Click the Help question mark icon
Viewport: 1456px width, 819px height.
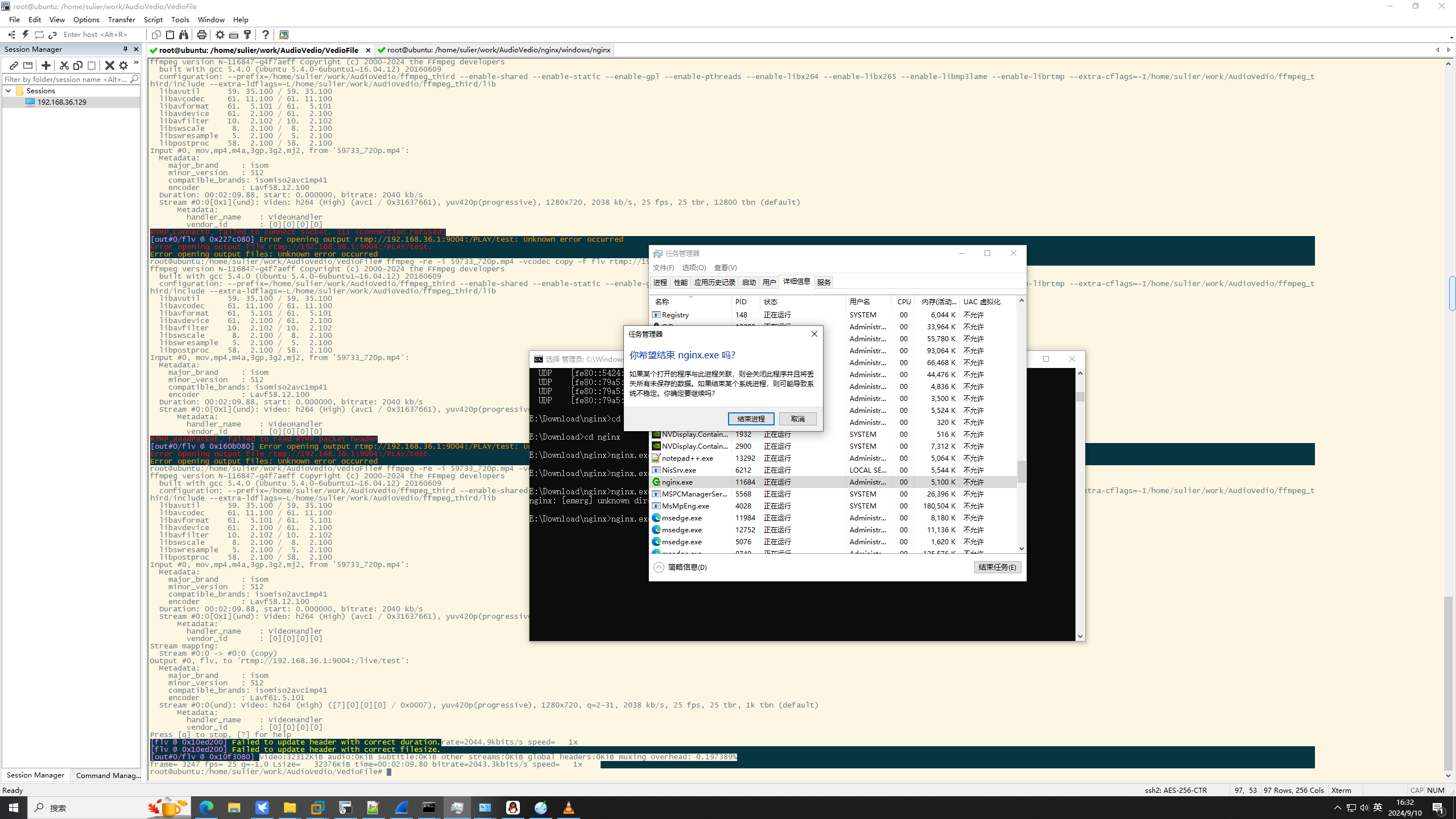pos(266,35)
